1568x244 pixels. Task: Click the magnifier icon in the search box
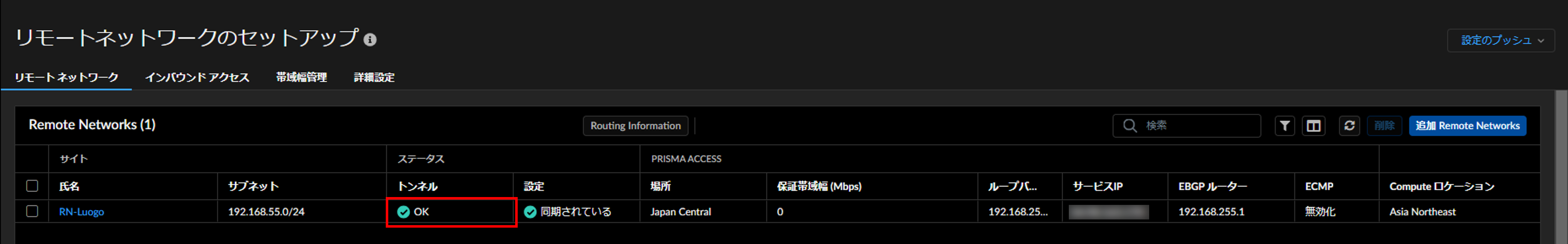coord(1130,126)
